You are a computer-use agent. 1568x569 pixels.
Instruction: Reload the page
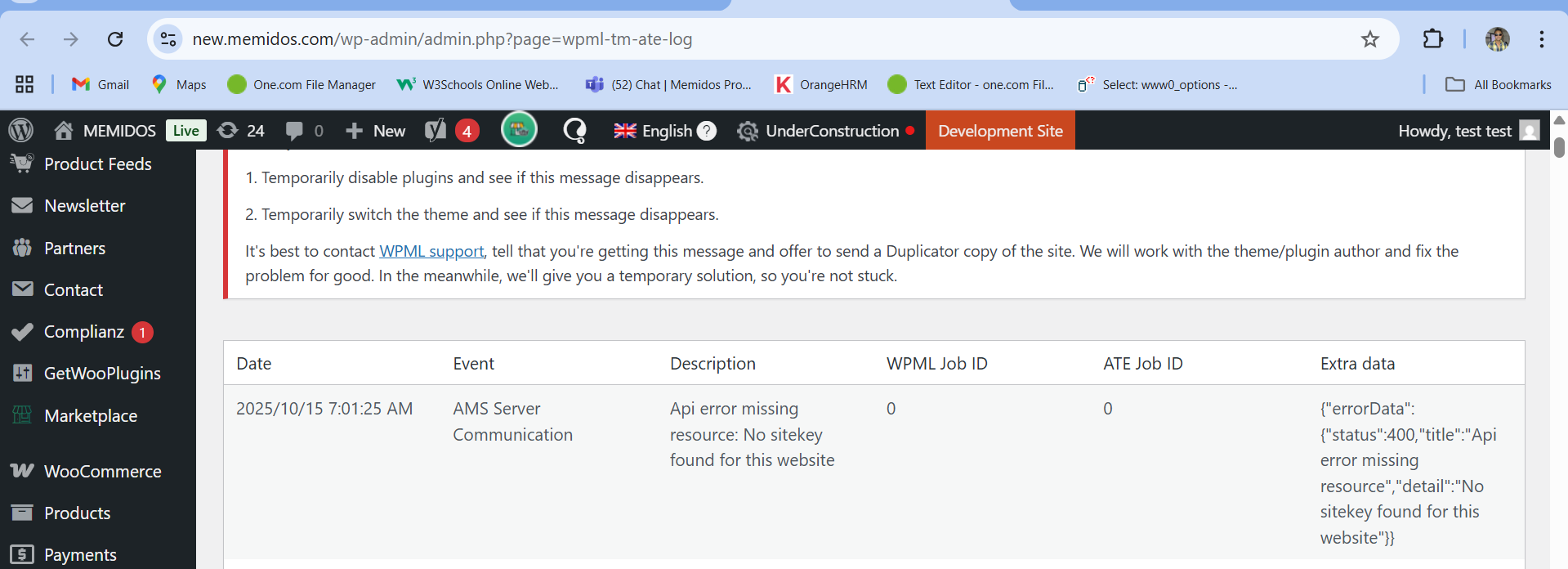click(x=115, y=39)
